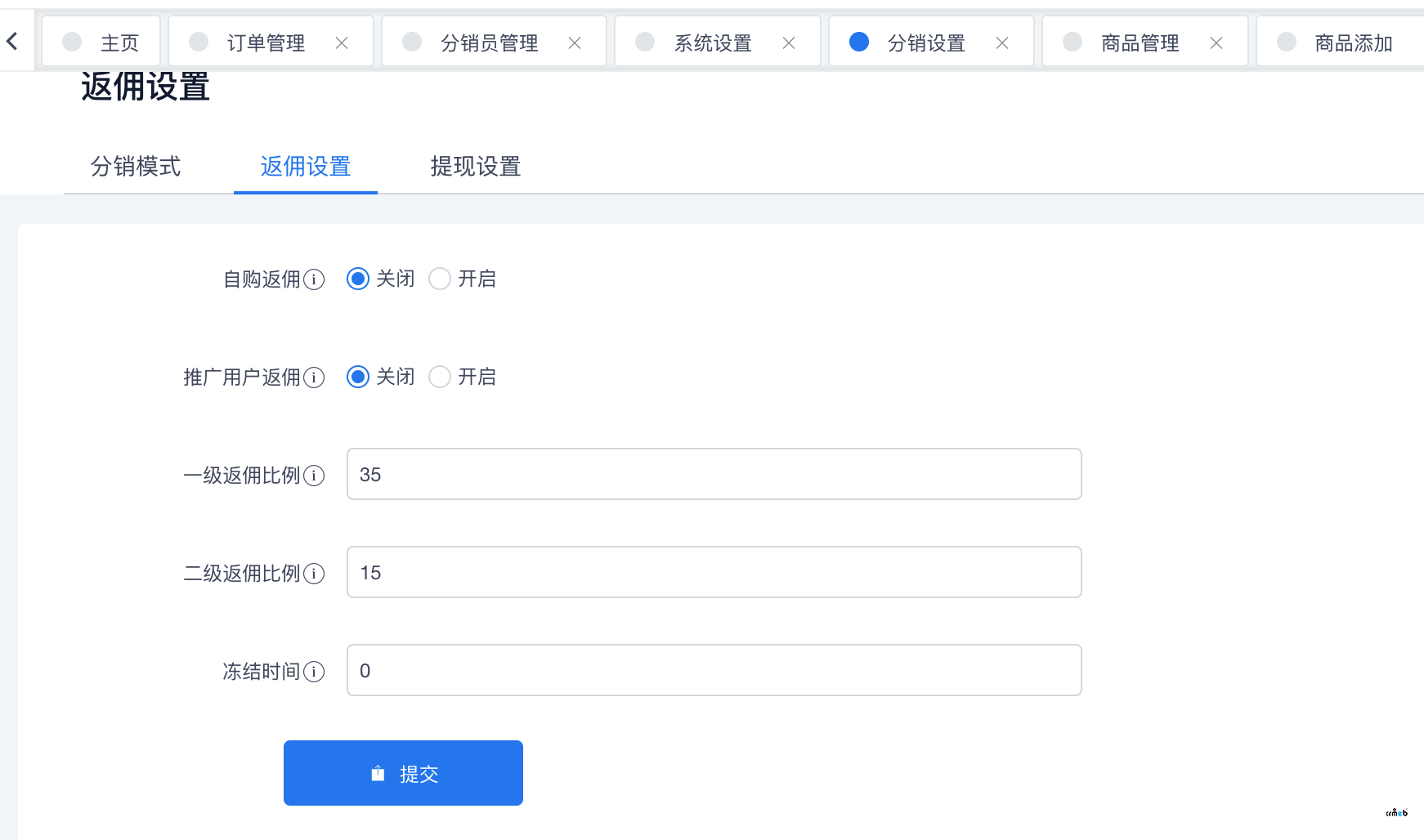The height and width of the screenshot is (840, 1424).
Task: Show info tooltip for 自购返佣
Action: pyautogui.click(x=314, y=279)
